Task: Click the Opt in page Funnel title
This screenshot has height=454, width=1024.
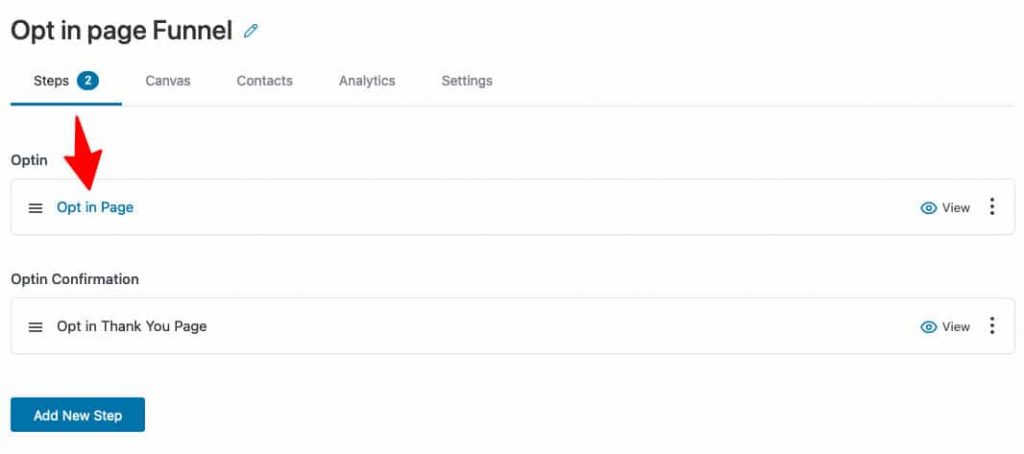Action: click(121, 31)
